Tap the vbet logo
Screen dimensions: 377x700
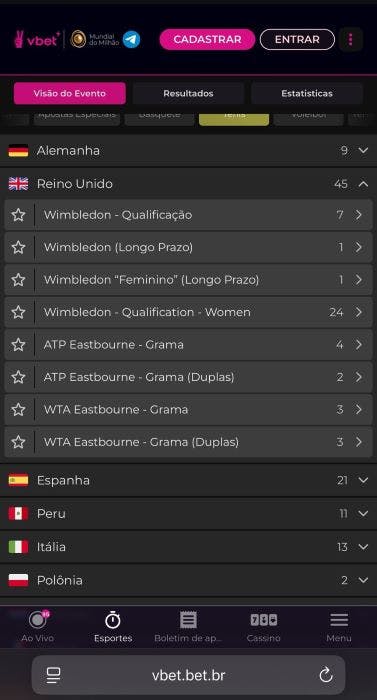(37, 39)
